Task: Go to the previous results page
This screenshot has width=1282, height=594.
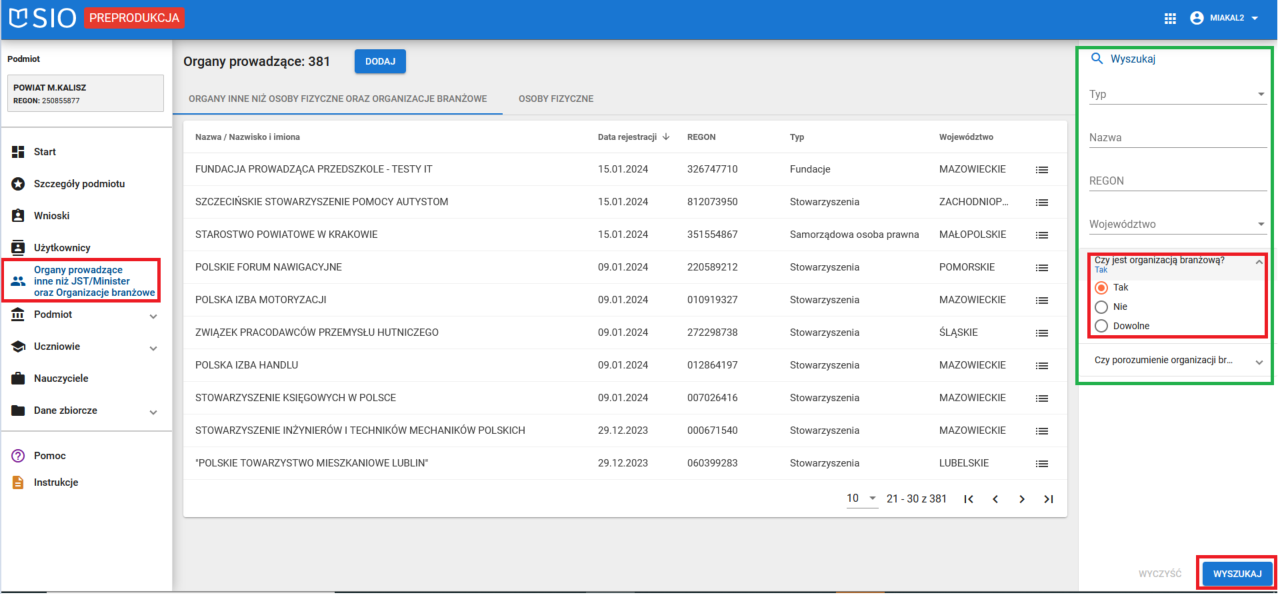Action: [x=995, y=499]
